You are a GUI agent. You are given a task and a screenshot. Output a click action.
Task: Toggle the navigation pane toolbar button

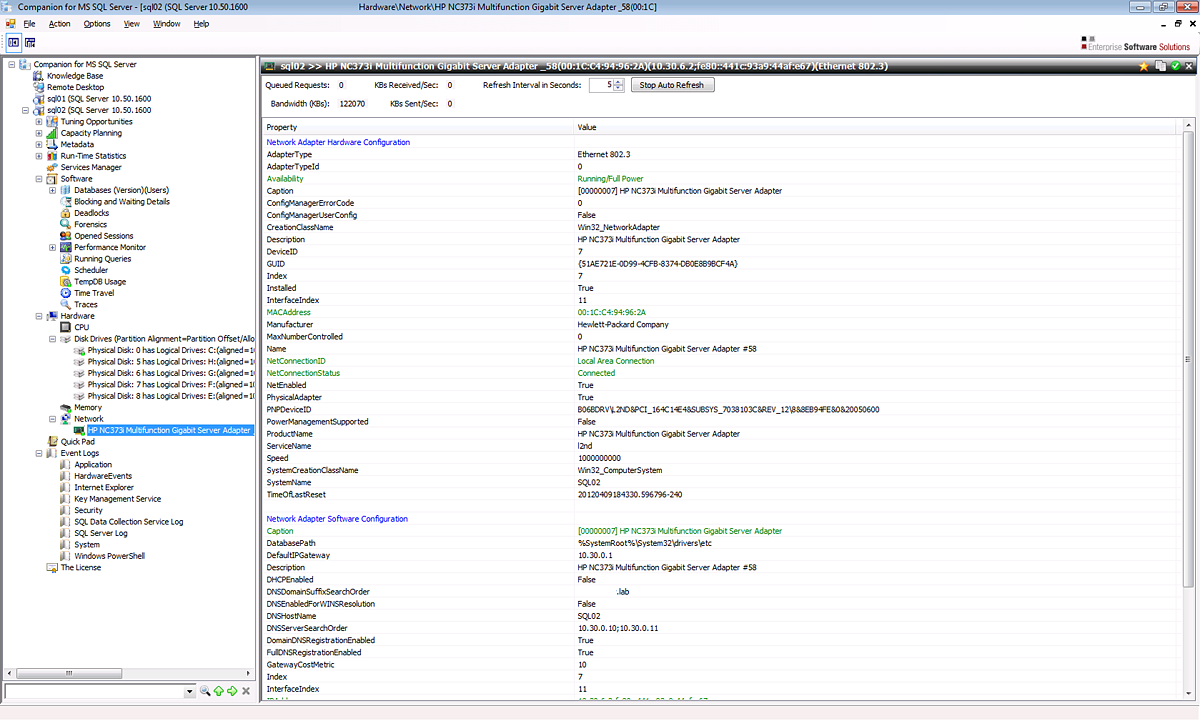point(14,42)
